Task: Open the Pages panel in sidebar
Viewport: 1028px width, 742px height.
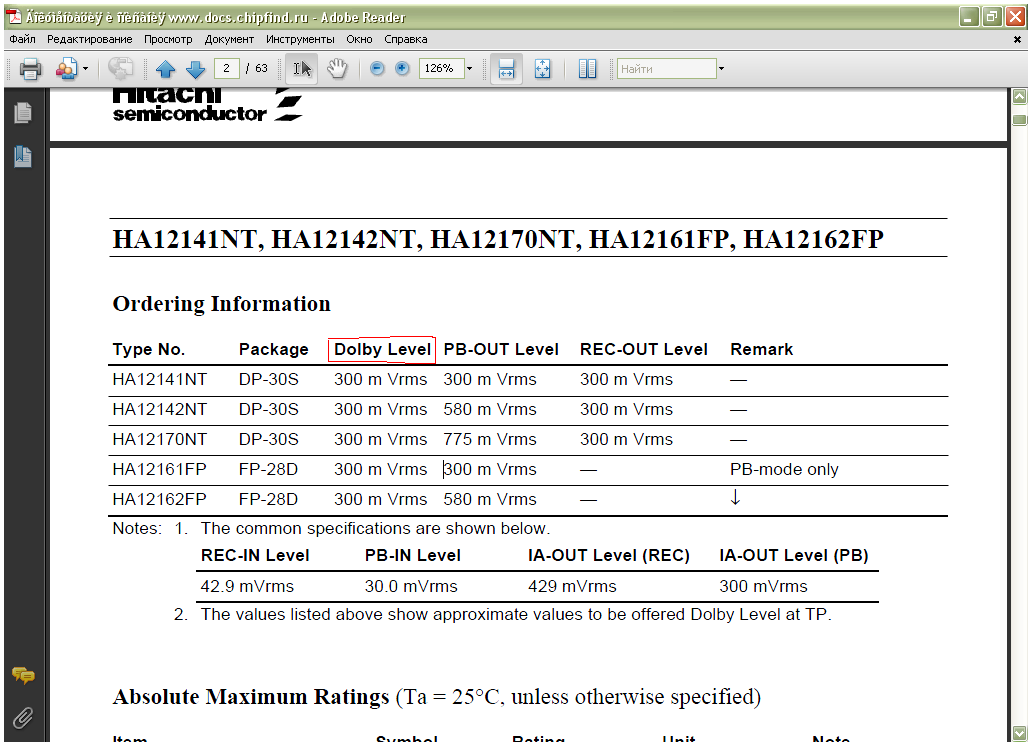Action: tap(23, 113)
